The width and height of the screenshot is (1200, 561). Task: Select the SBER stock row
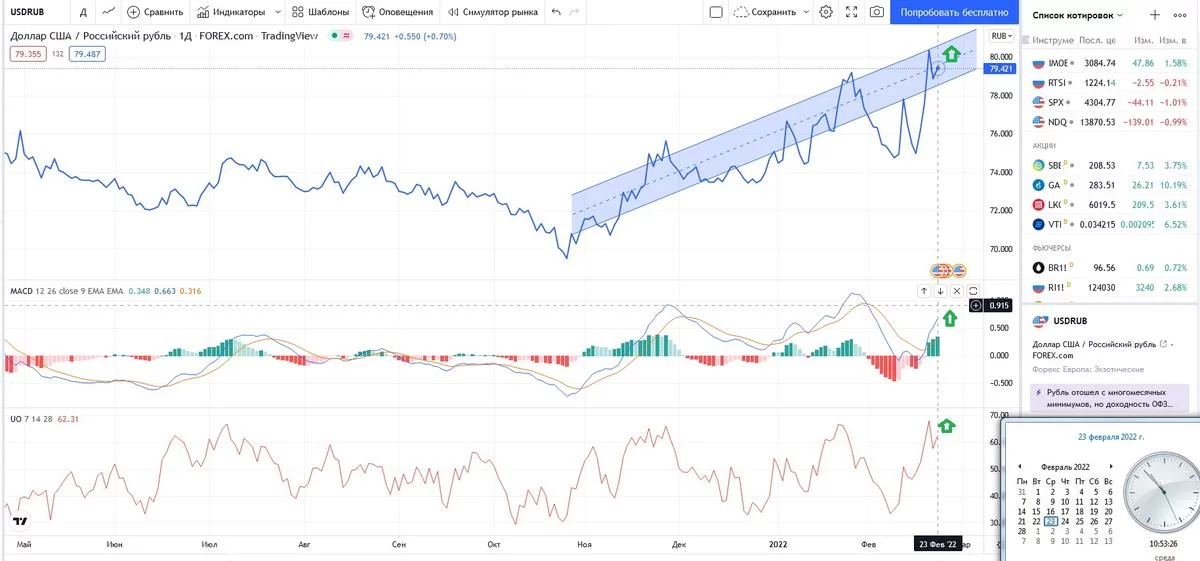click(x=1110, y=165)
